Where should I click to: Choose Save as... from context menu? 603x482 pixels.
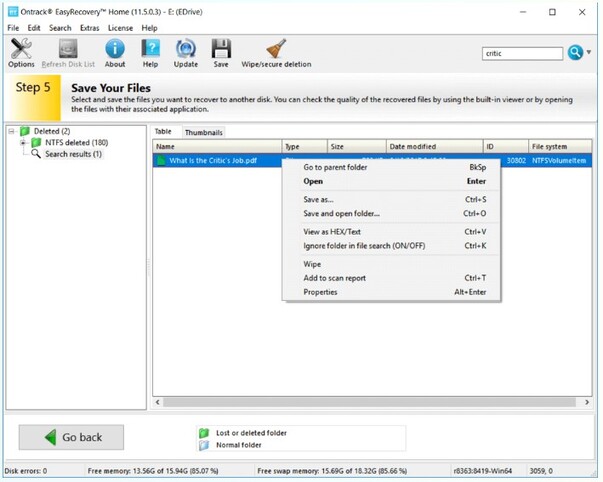pos(319,199)
